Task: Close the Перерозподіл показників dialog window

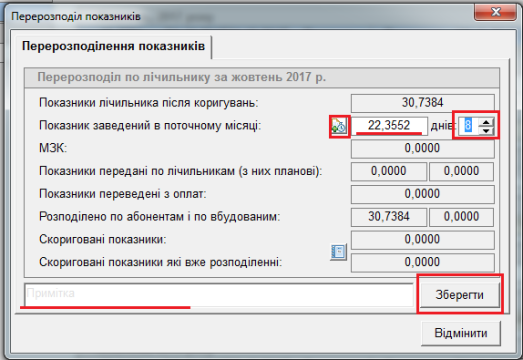Action: 496,12
